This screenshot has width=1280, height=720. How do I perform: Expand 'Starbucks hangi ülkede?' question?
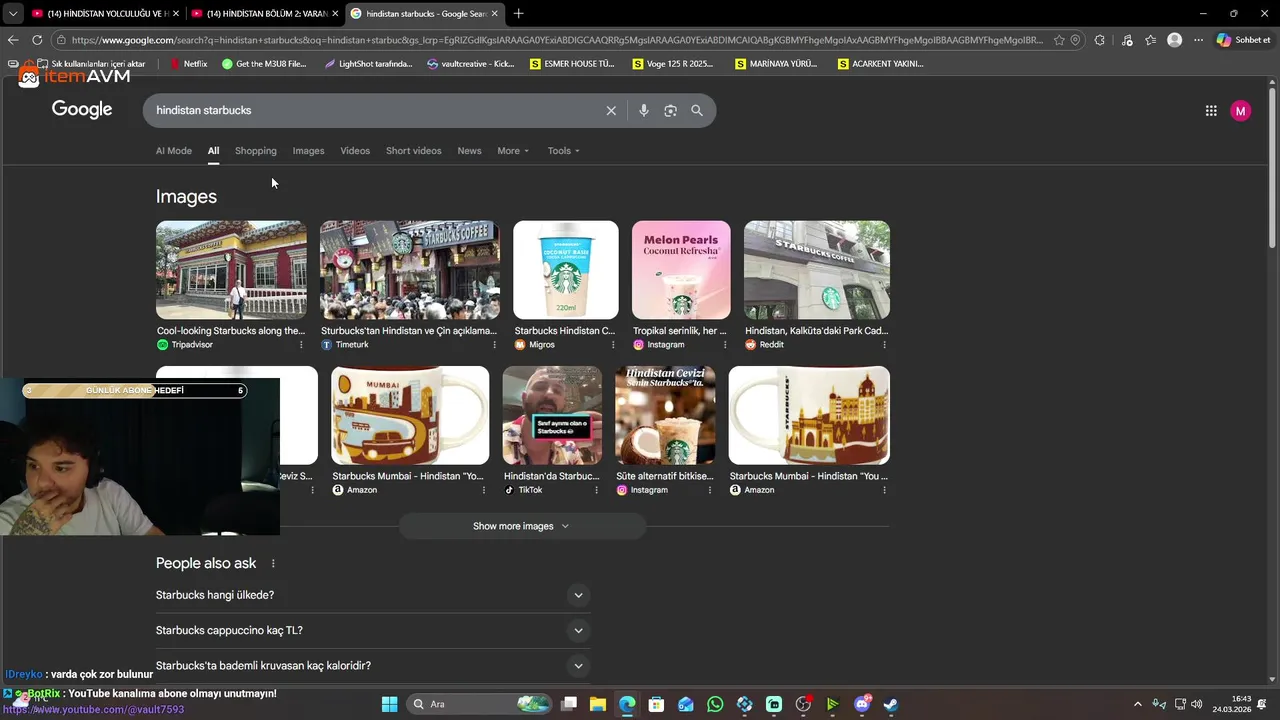coord(373,595)
